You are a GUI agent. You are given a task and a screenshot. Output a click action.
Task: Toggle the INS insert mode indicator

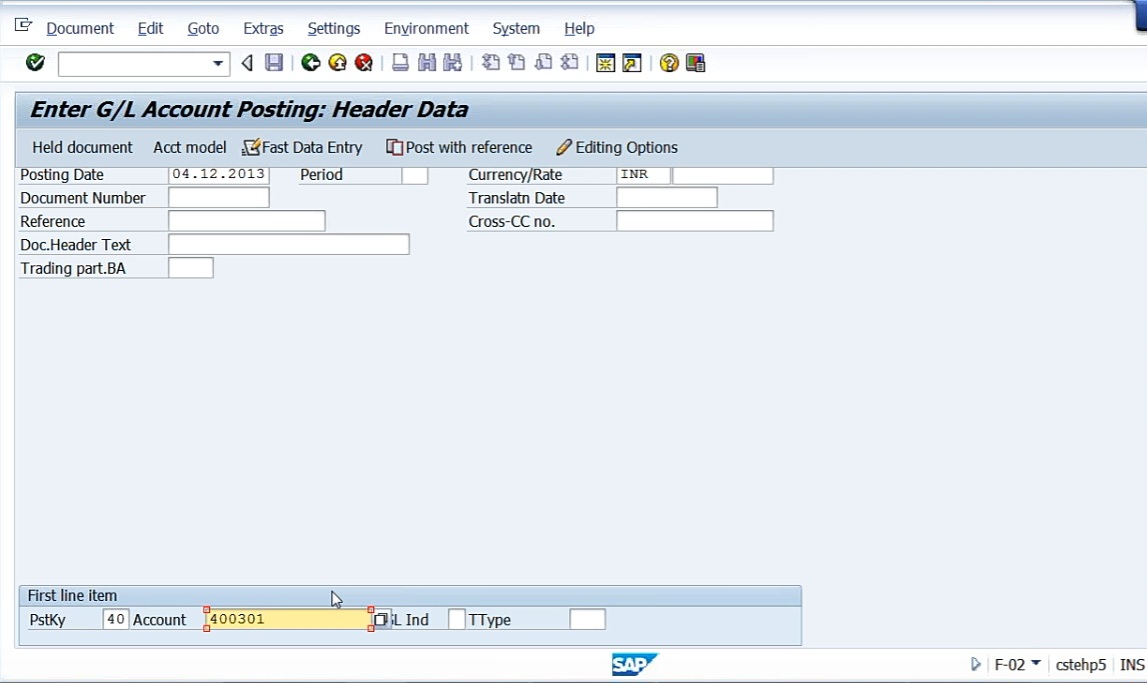[1132, 665]
